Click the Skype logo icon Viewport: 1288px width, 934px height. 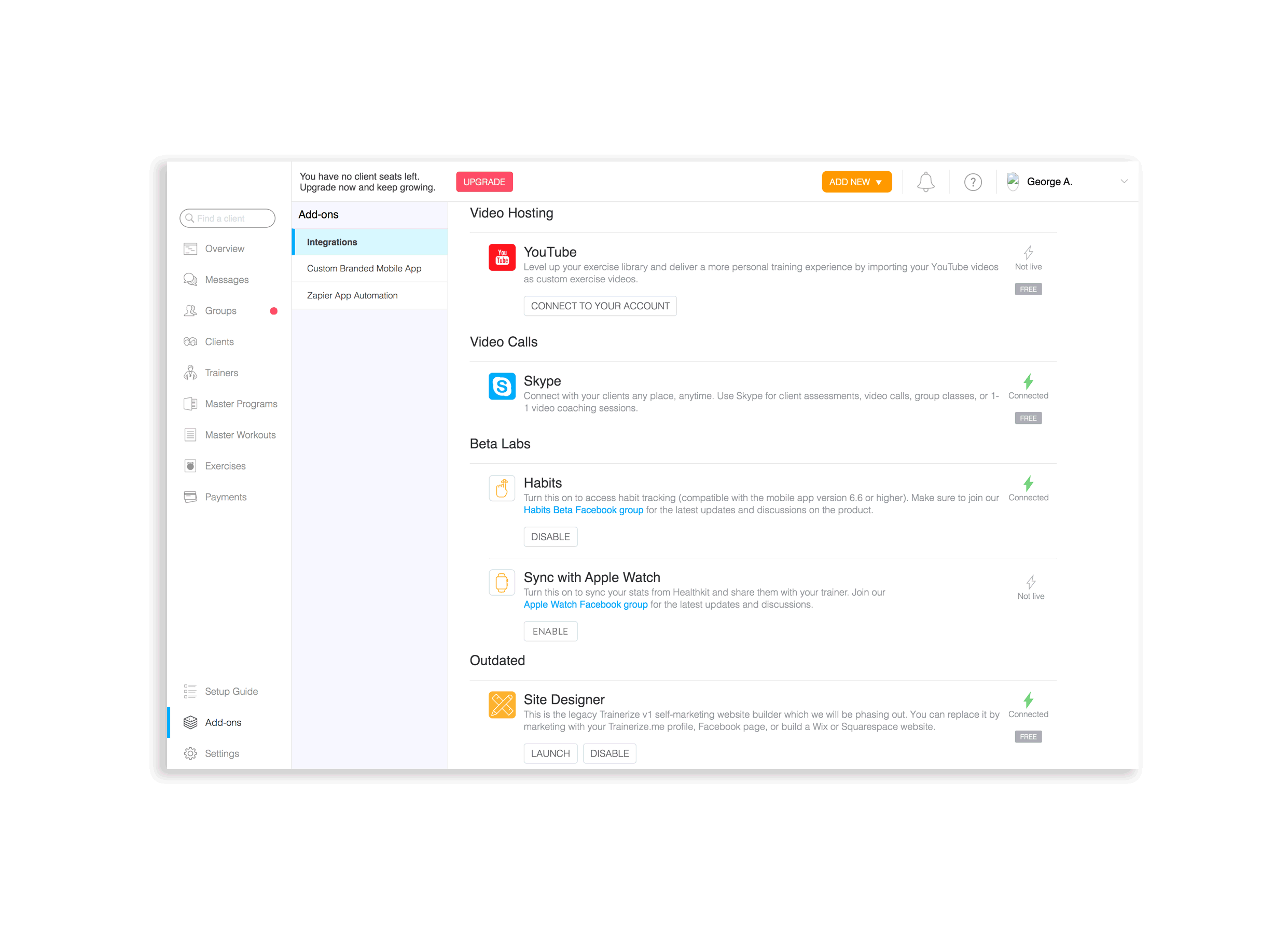[x=502, y=387]
